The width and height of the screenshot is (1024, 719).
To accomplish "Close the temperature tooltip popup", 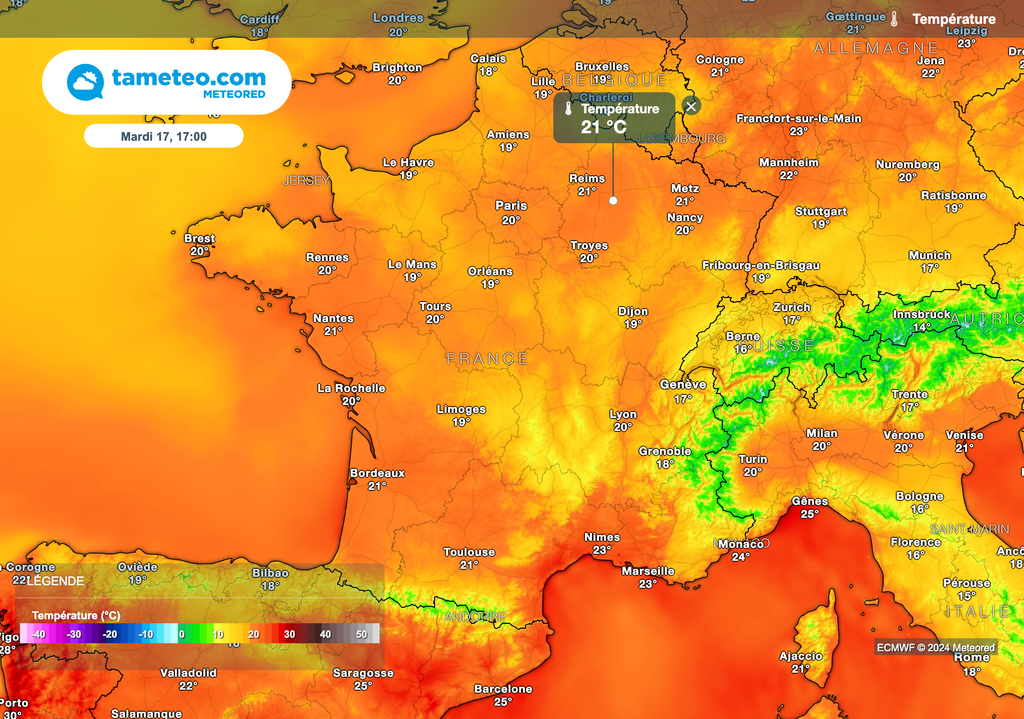I will 692,105.
